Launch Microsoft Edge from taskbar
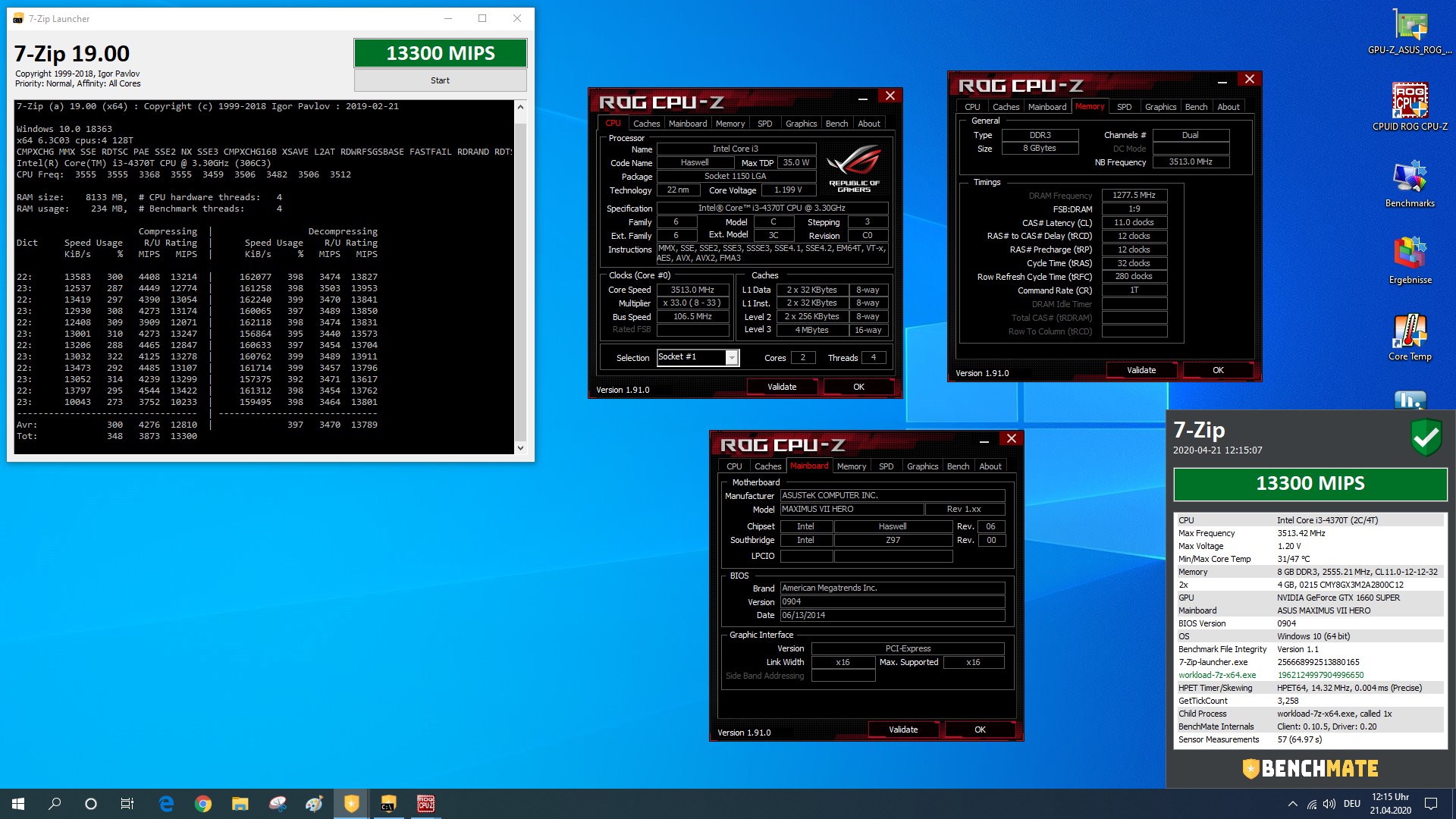Viewport: 1456px width, 819px height. [166, 804]
